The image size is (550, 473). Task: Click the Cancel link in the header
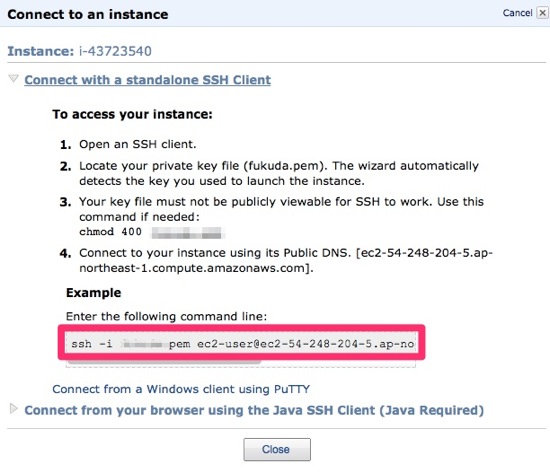click(x=517, y=13)
